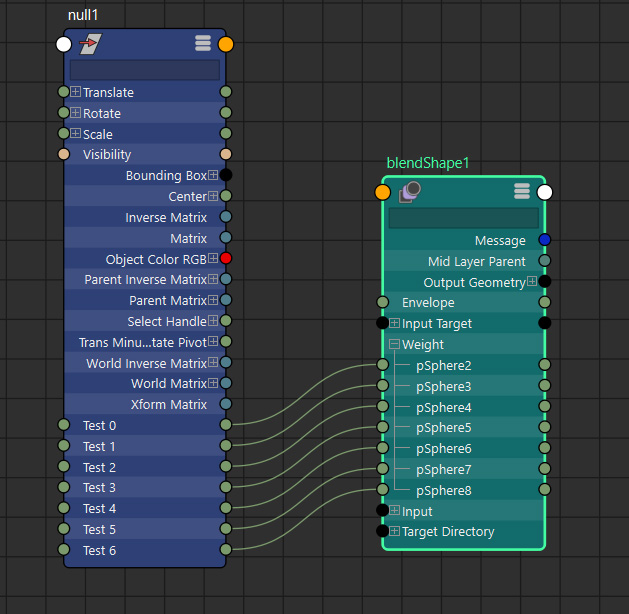Viewport: 629px width, 614px height.
Task: Expand the Rotate attribute on null1
Action: coord(76,113)
